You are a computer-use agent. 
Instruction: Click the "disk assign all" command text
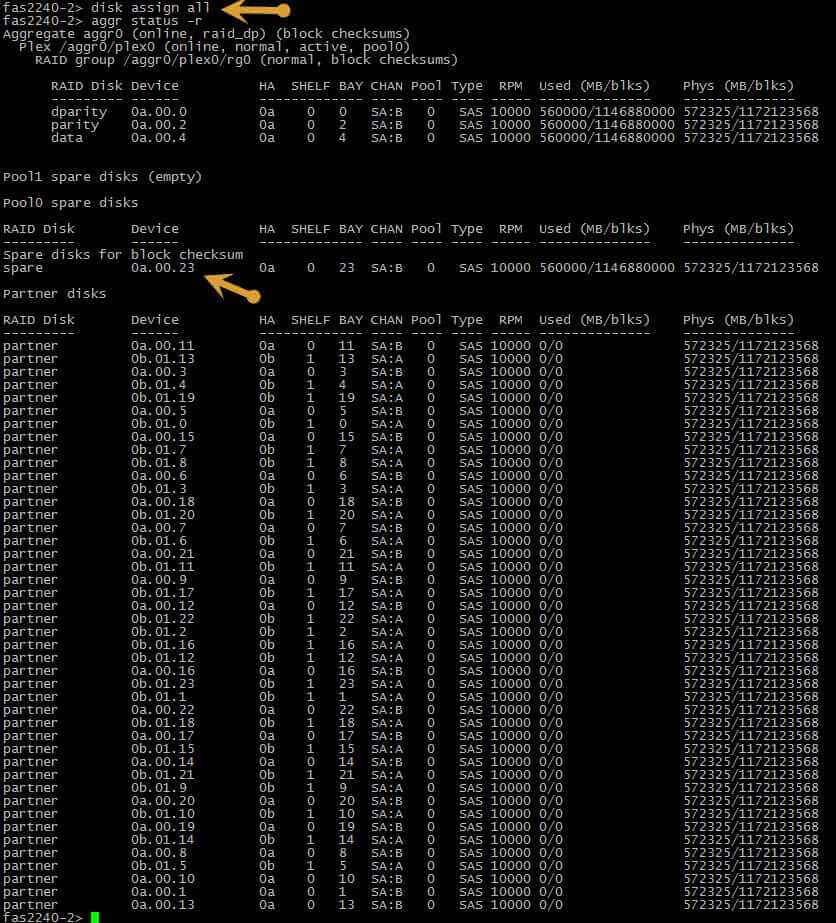[x=150, y=8]
